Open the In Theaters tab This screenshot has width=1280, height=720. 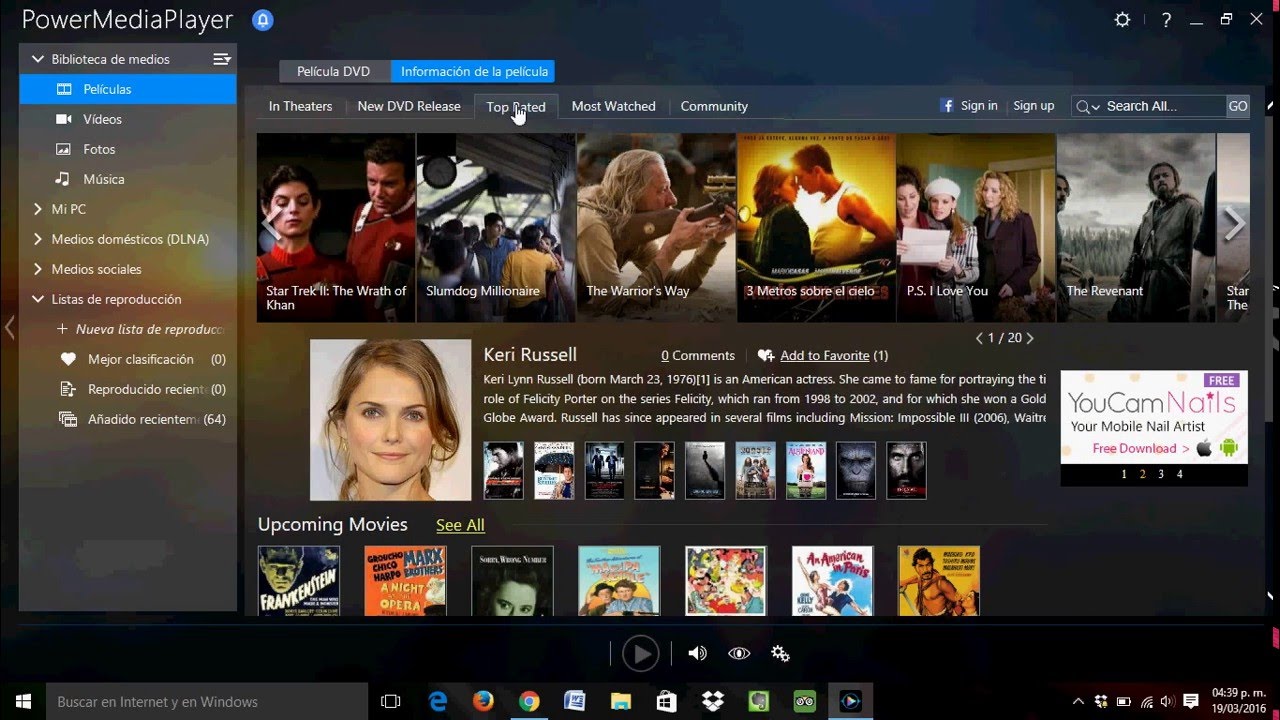click(300, 106)
